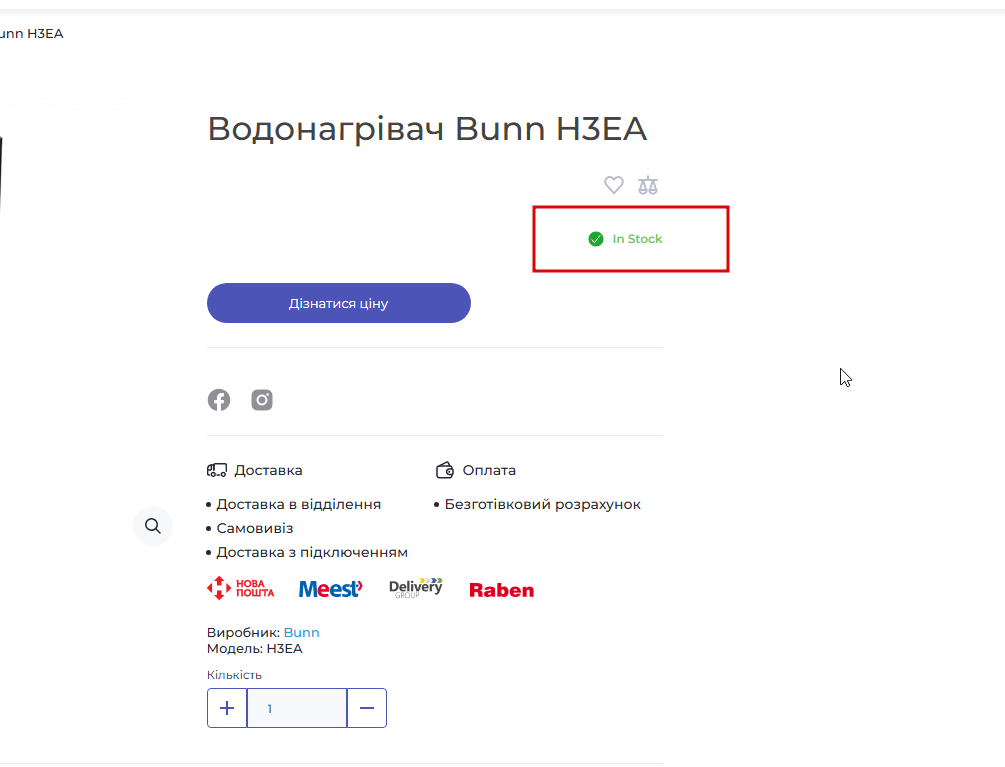1005x767 pixels.
Task: Click the Delivery Group logo
Action: (415, 588)
